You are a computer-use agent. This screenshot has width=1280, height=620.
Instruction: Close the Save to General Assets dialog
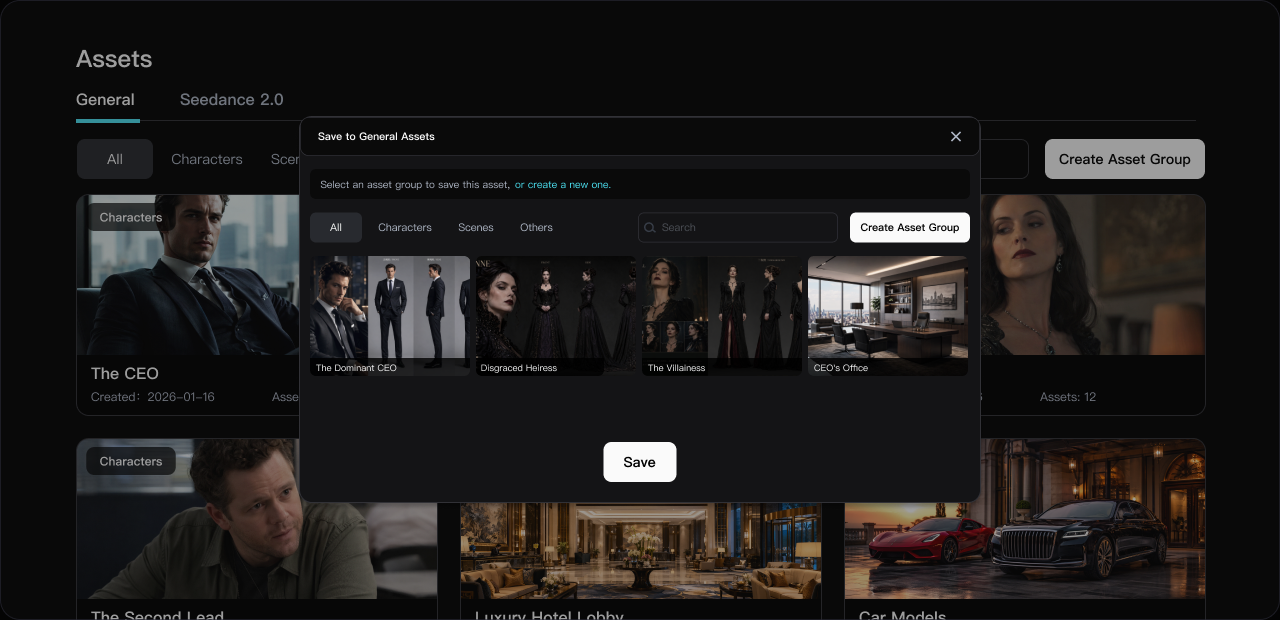[956, 136]
